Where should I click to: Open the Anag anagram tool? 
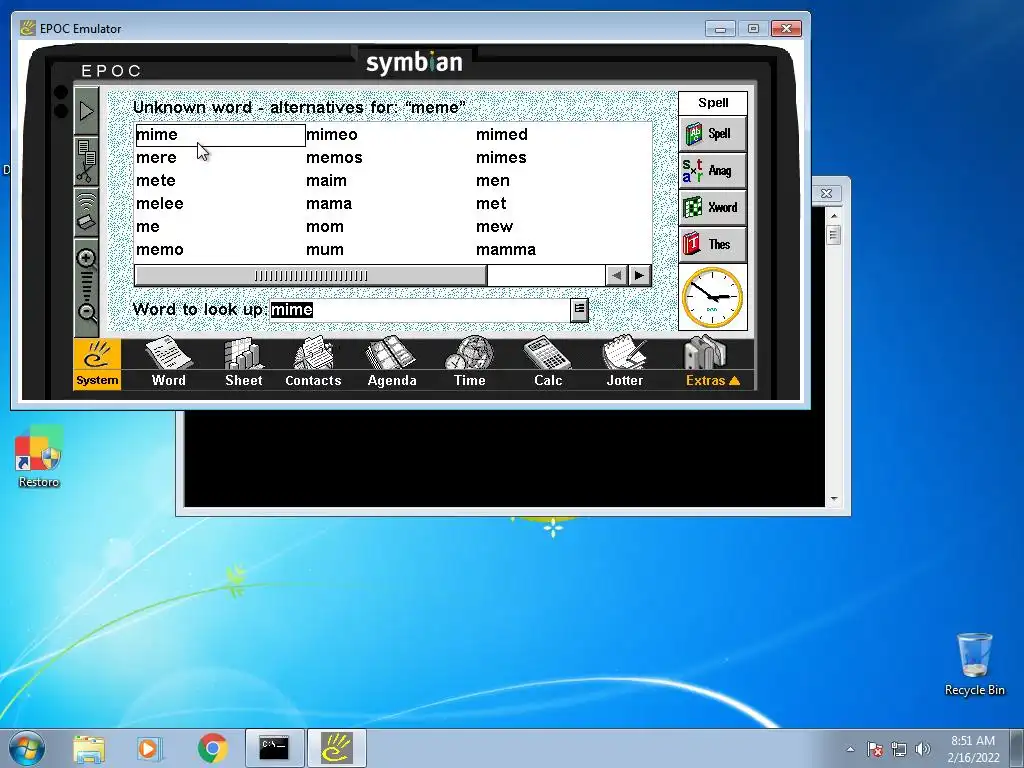click(x=712, y=170)
